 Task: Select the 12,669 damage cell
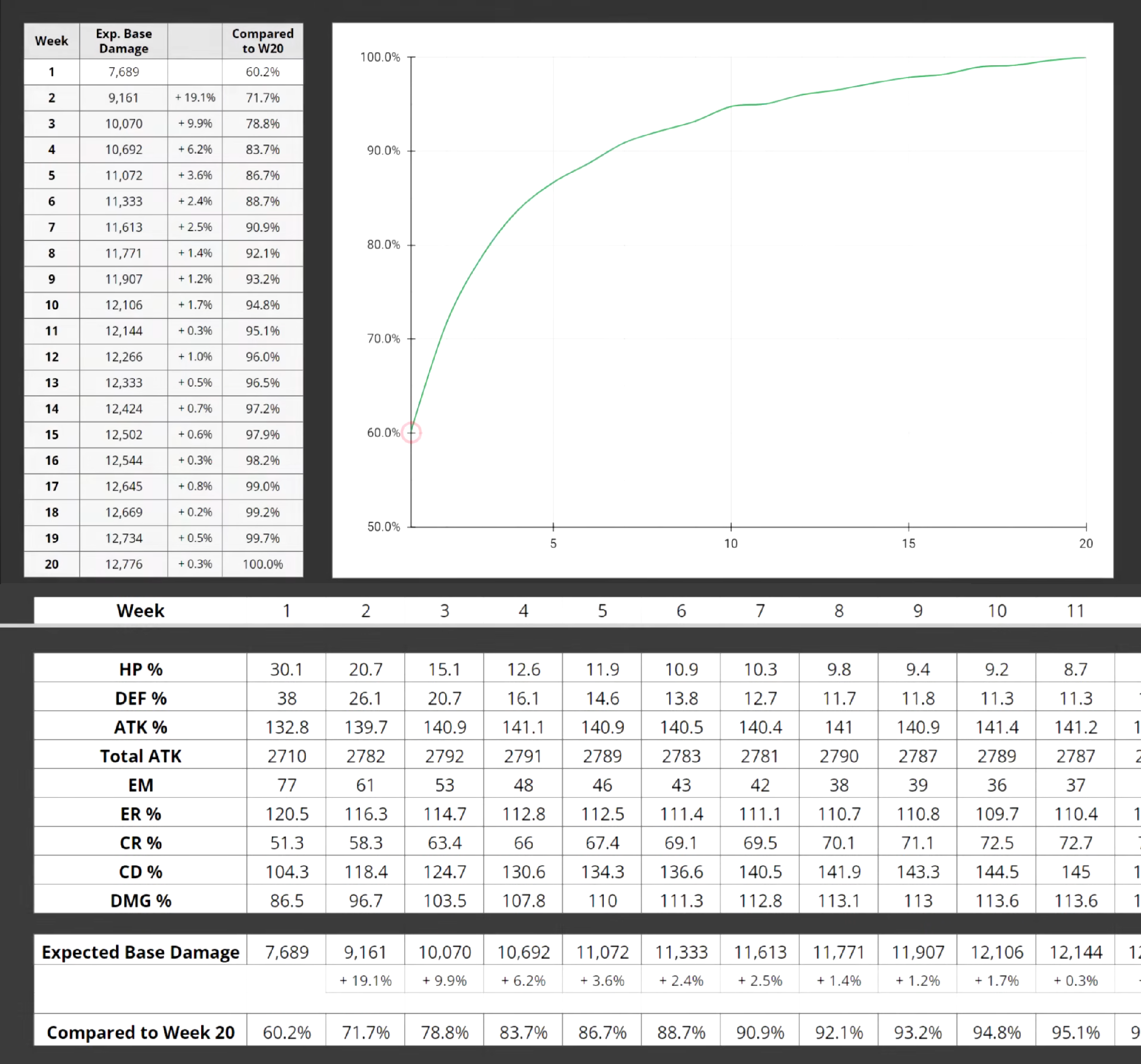[x=123, y=512]
